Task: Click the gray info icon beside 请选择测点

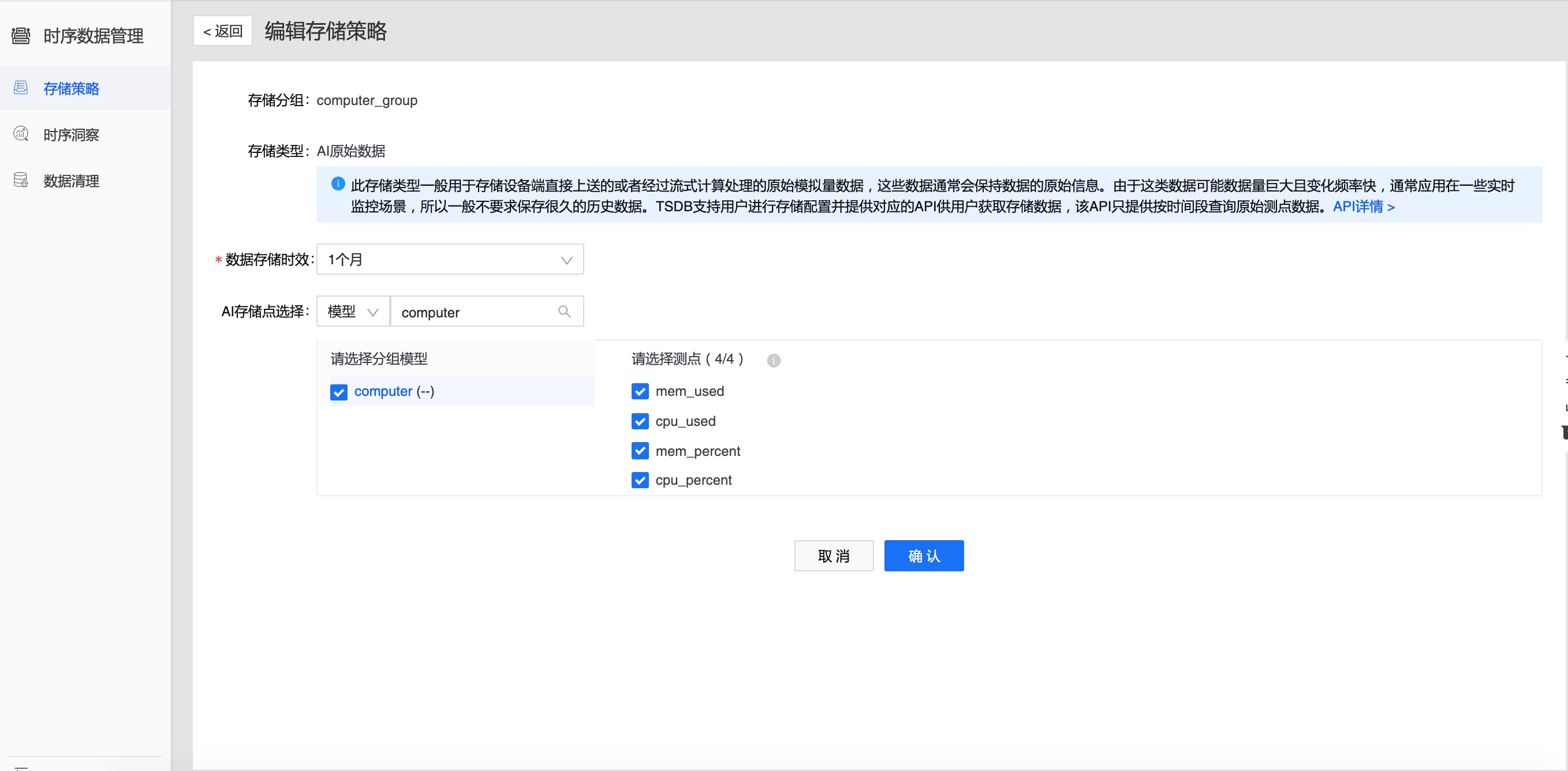Action: [x=774, y=360]
